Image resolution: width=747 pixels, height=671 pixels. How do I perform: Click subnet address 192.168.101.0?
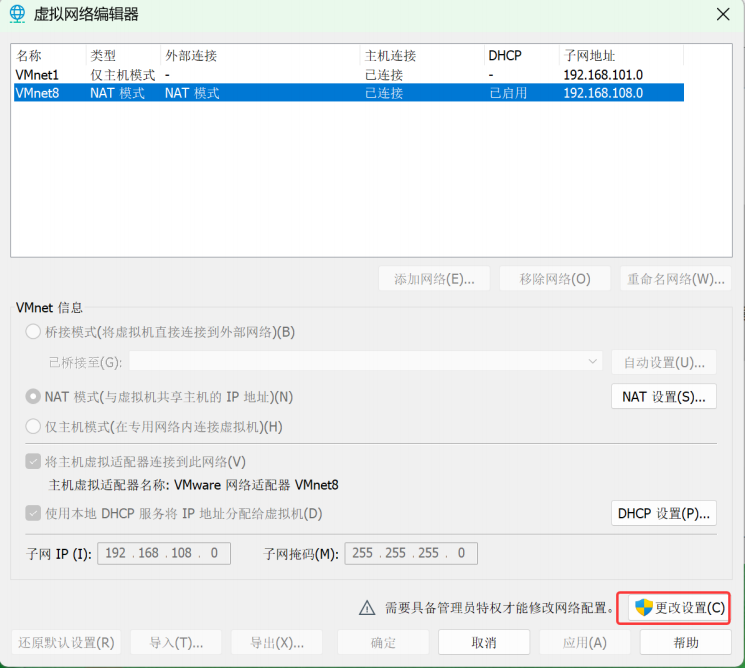[603, 75]
